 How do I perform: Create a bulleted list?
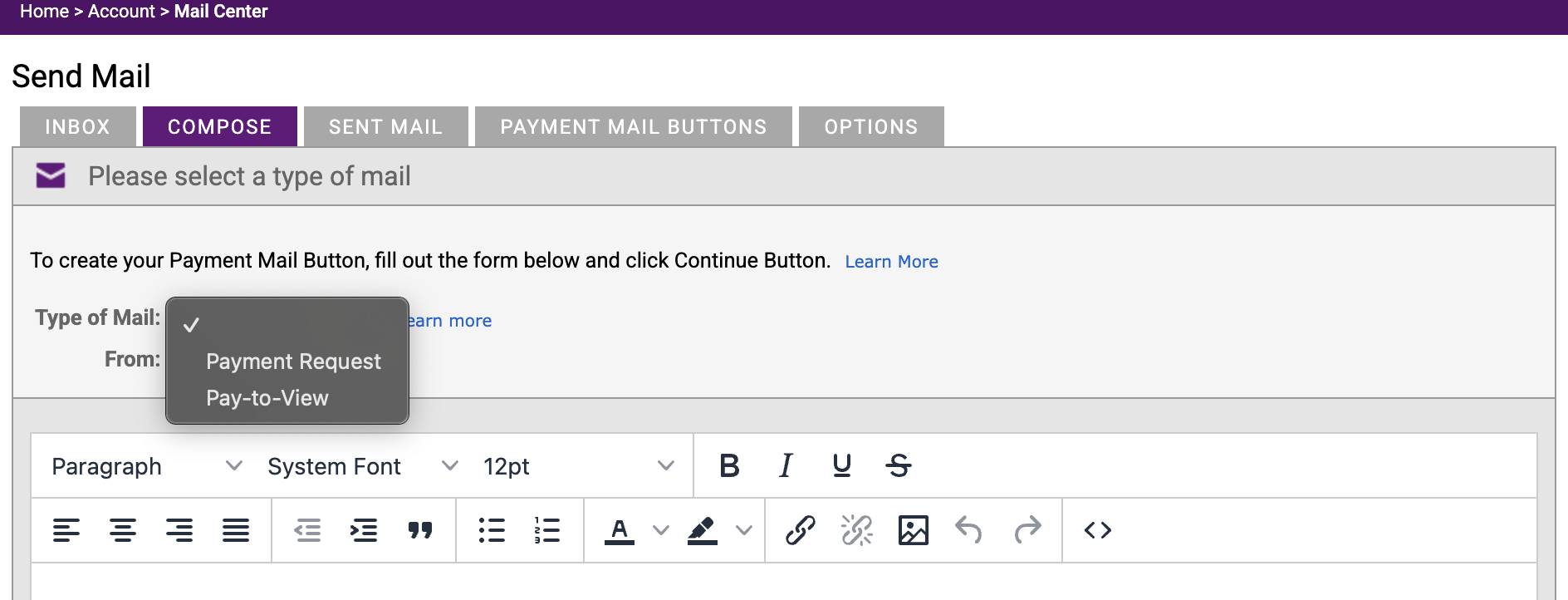click(492, 530)
